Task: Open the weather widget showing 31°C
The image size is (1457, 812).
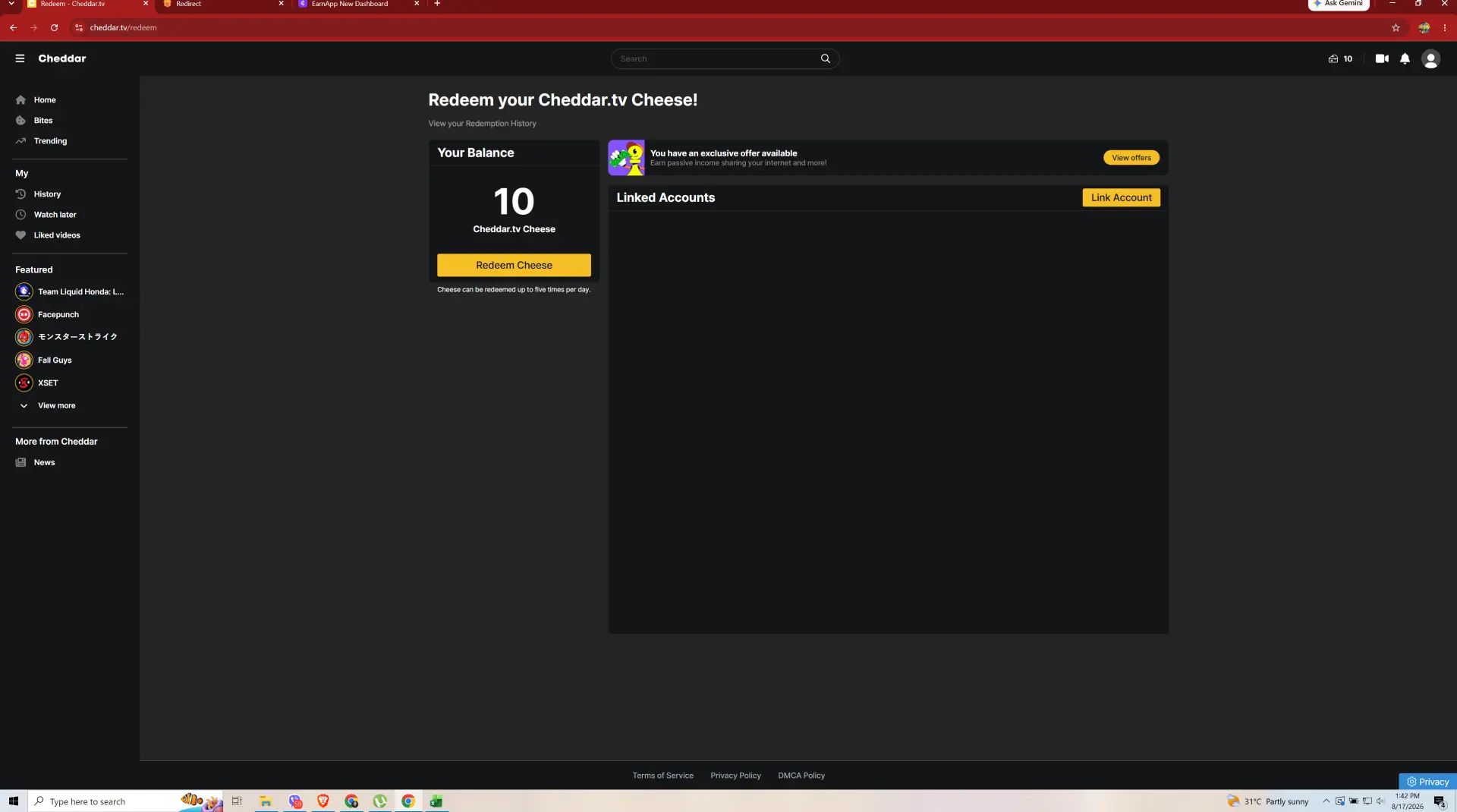Action: (1268, 801)
